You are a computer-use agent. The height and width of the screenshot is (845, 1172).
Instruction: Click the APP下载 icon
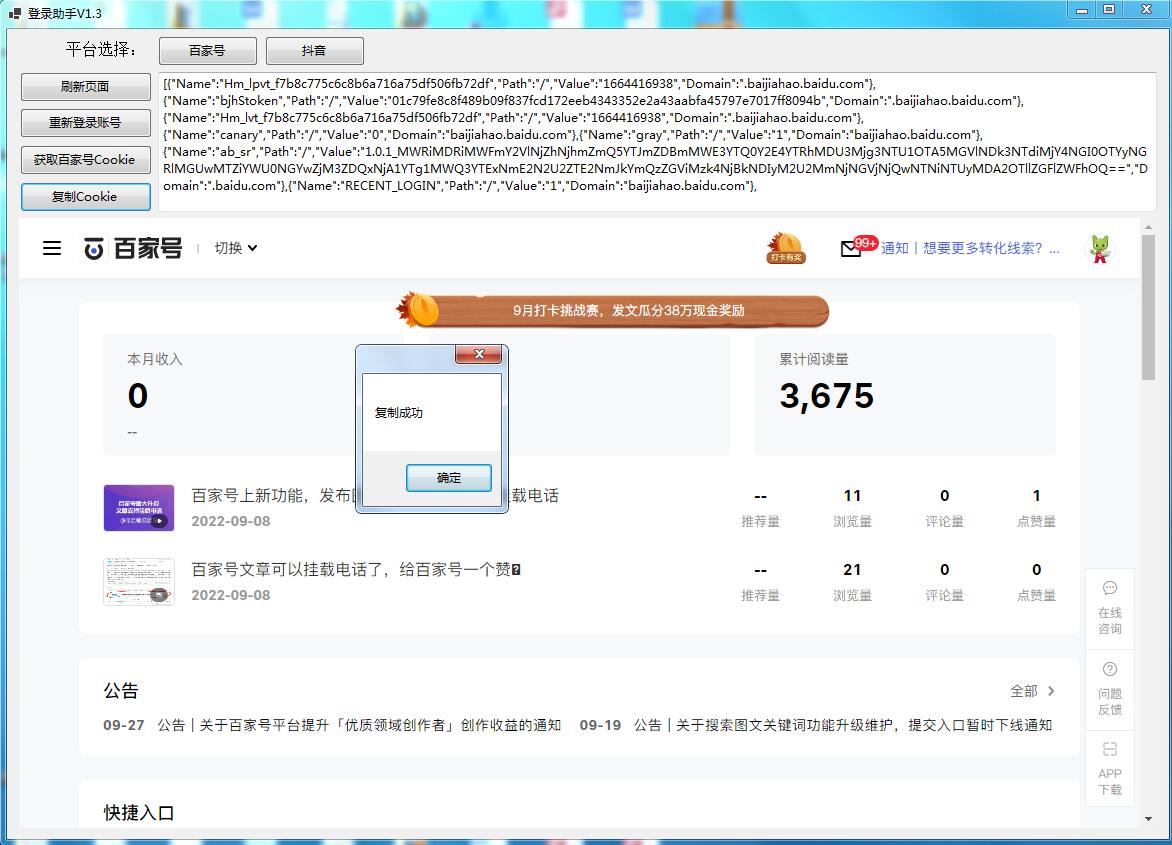(x=1110, y=749)
